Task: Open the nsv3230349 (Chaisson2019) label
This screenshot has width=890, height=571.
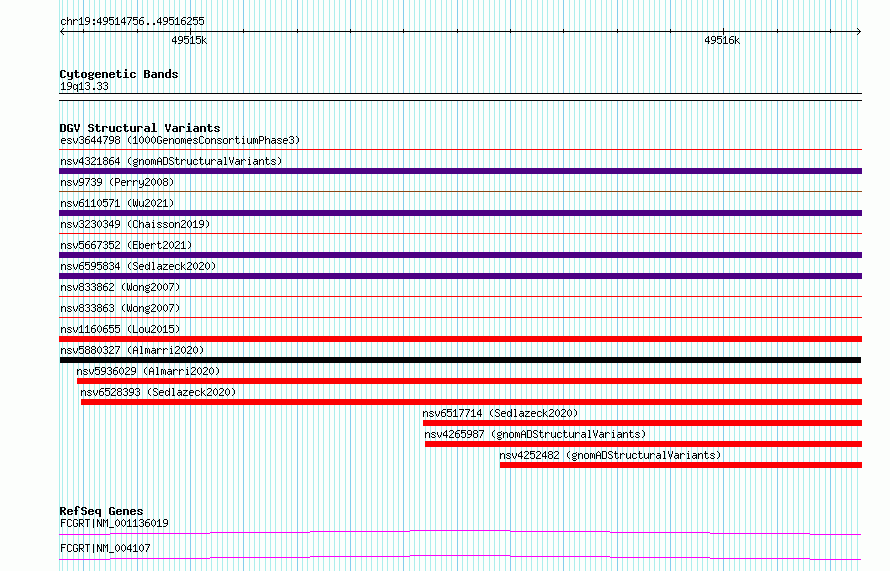Action: pos(135,224)
